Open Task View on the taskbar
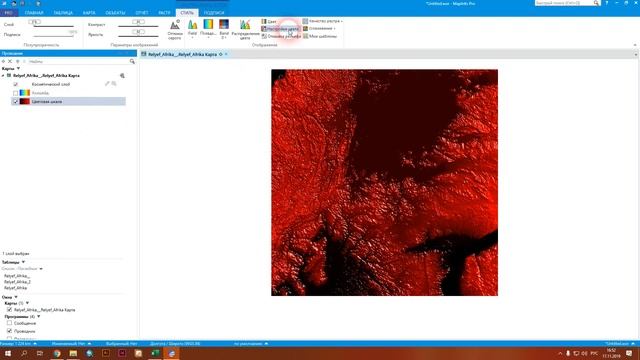Image resolution: width=640 pixels, height=360 pixels. pyautogui.click(x=40, y=353)
